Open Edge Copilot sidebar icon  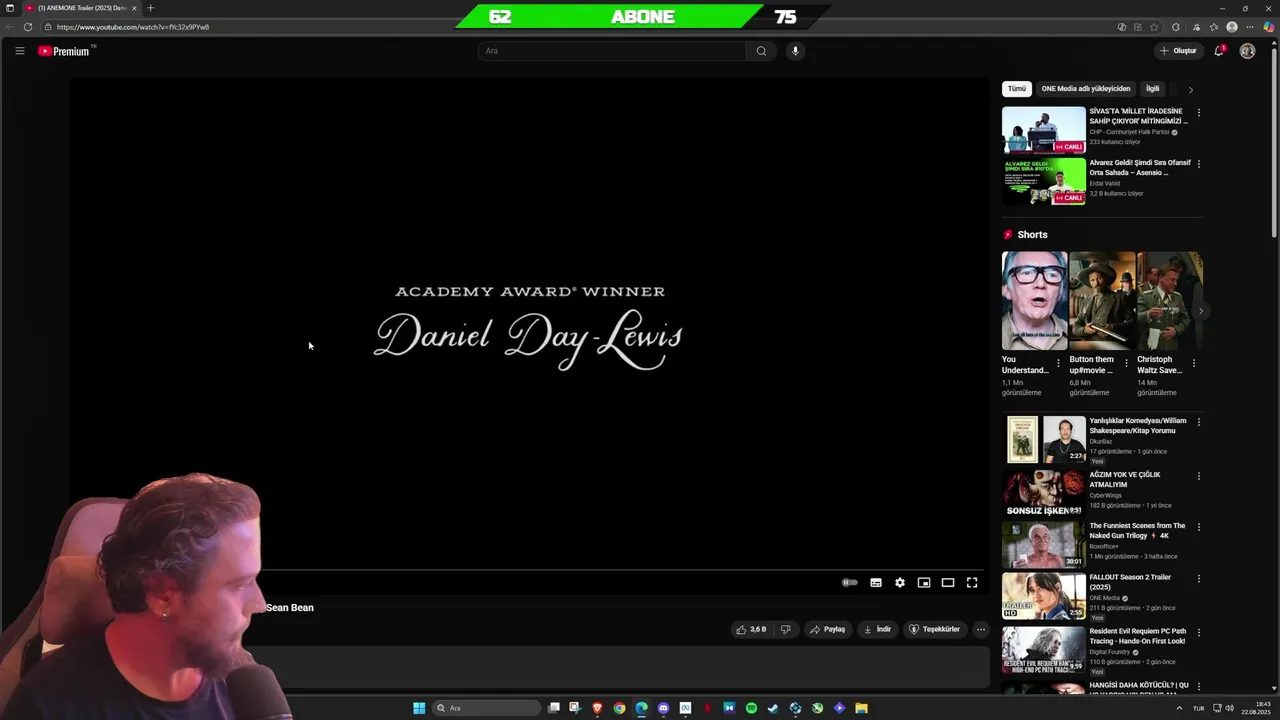(1269, 27)
